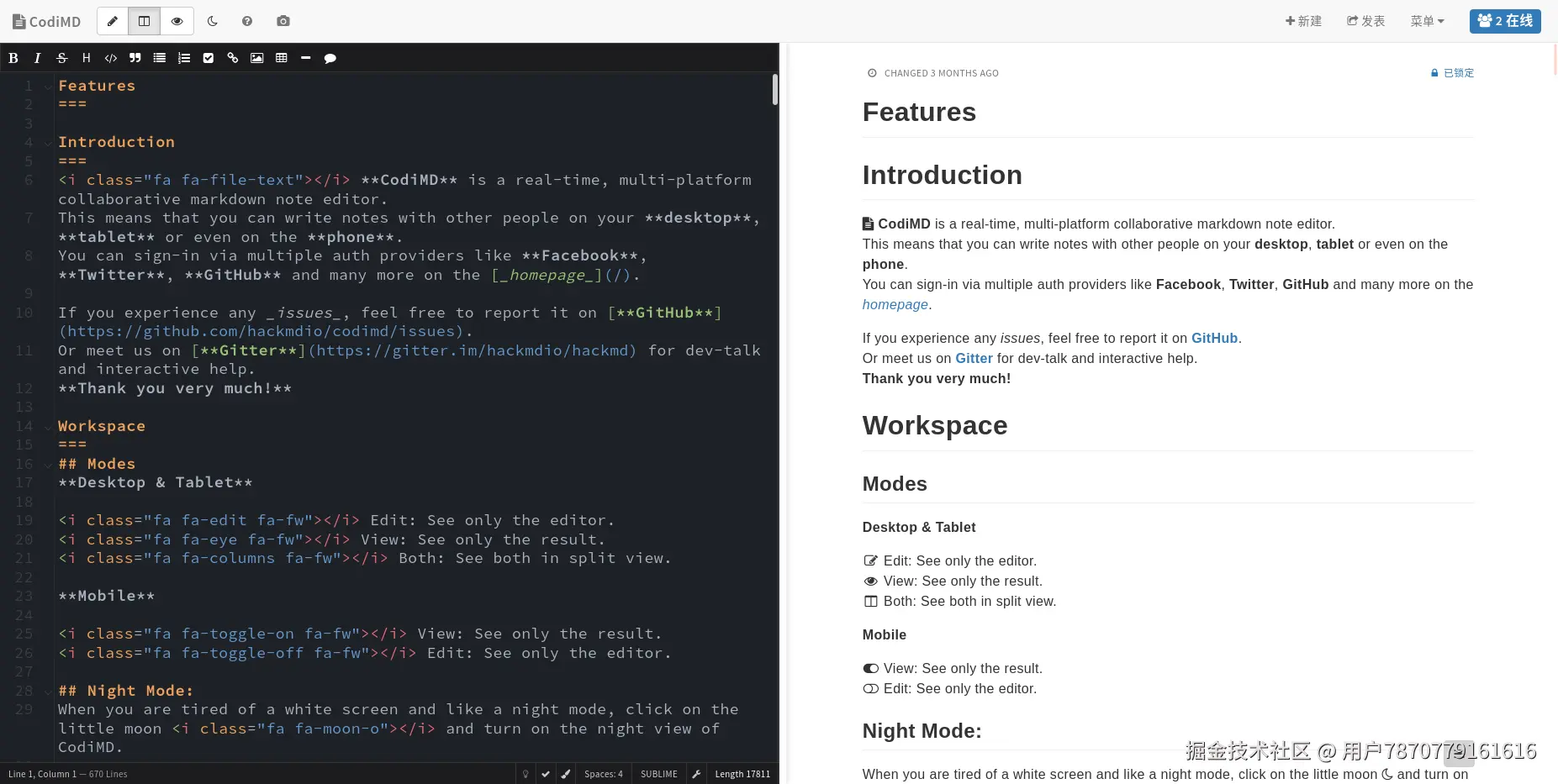This screenshot has height=784, width=1558.
Task: Select the split both-view mode button
Action: pyautogui.click(x=145, y=21)
